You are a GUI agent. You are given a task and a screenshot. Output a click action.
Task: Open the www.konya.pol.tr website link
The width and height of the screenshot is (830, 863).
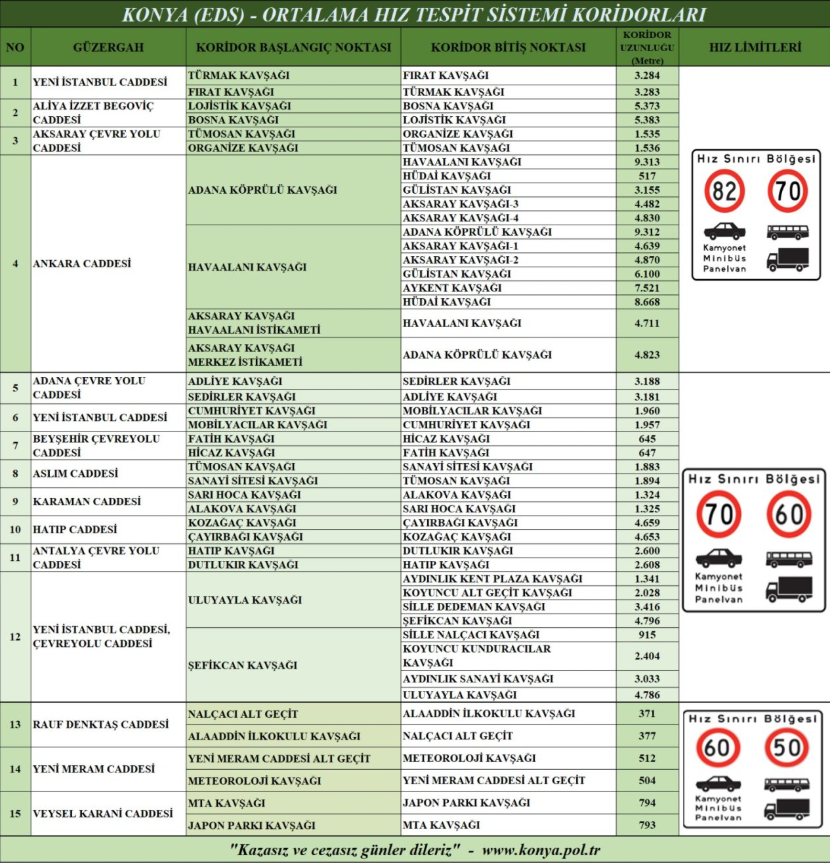click(543, 850)
